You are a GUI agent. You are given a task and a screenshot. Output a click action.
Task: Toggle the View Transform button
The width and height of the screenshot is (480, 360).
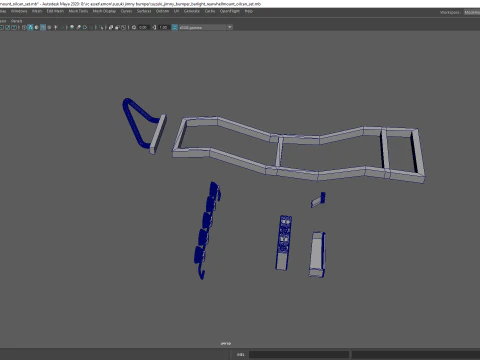click(x=175, y=27)
